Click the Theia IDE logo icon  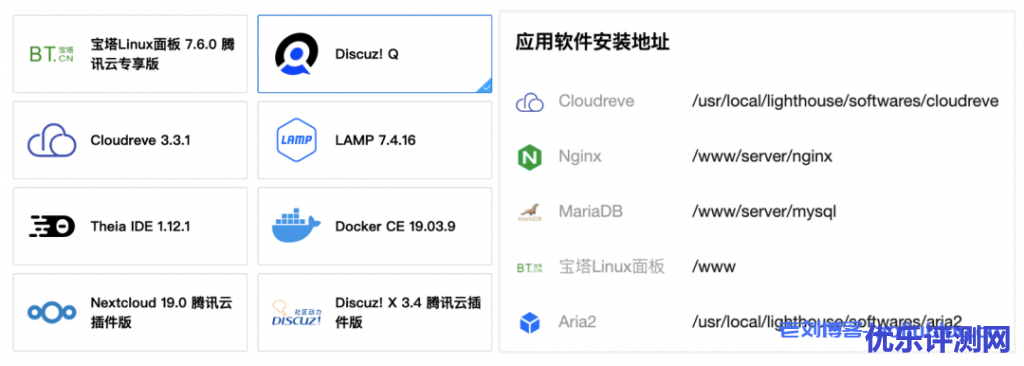click(x=52, y=226)
